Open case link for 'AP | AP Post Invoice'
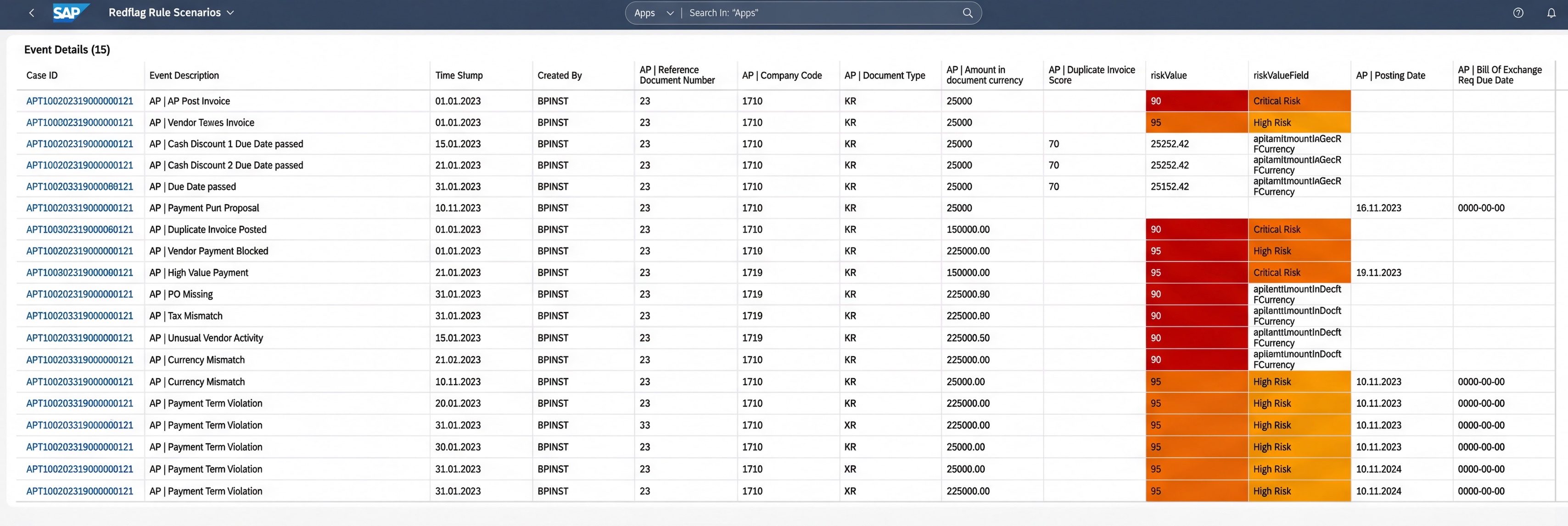 (80, 101)
